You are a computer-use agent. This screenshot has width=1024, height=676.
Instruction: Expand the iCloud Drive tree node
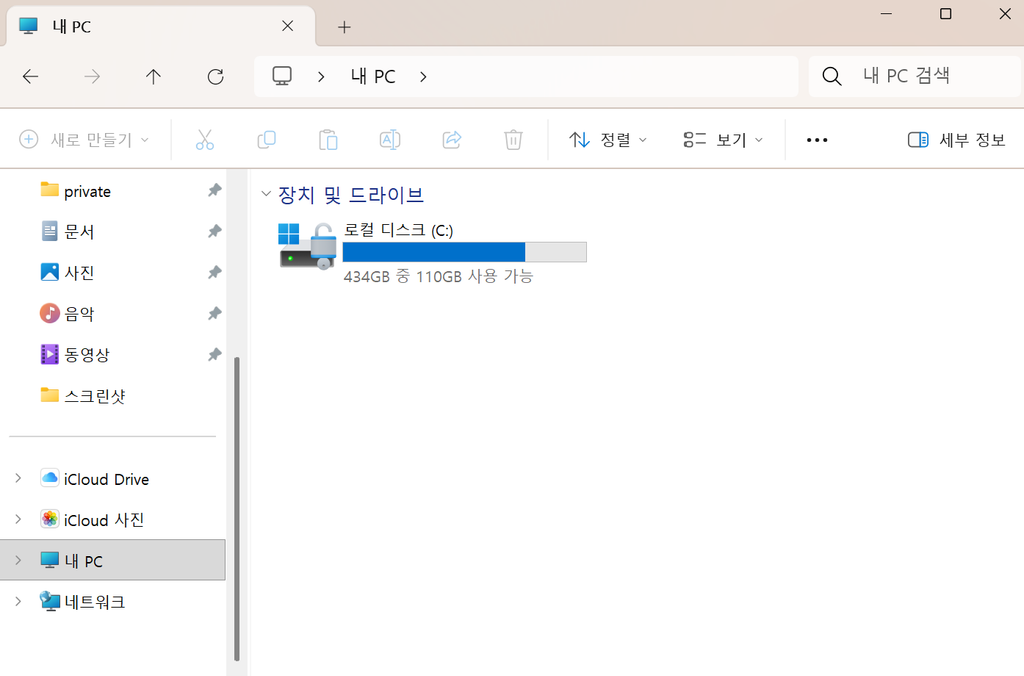[x=18, y=478]
